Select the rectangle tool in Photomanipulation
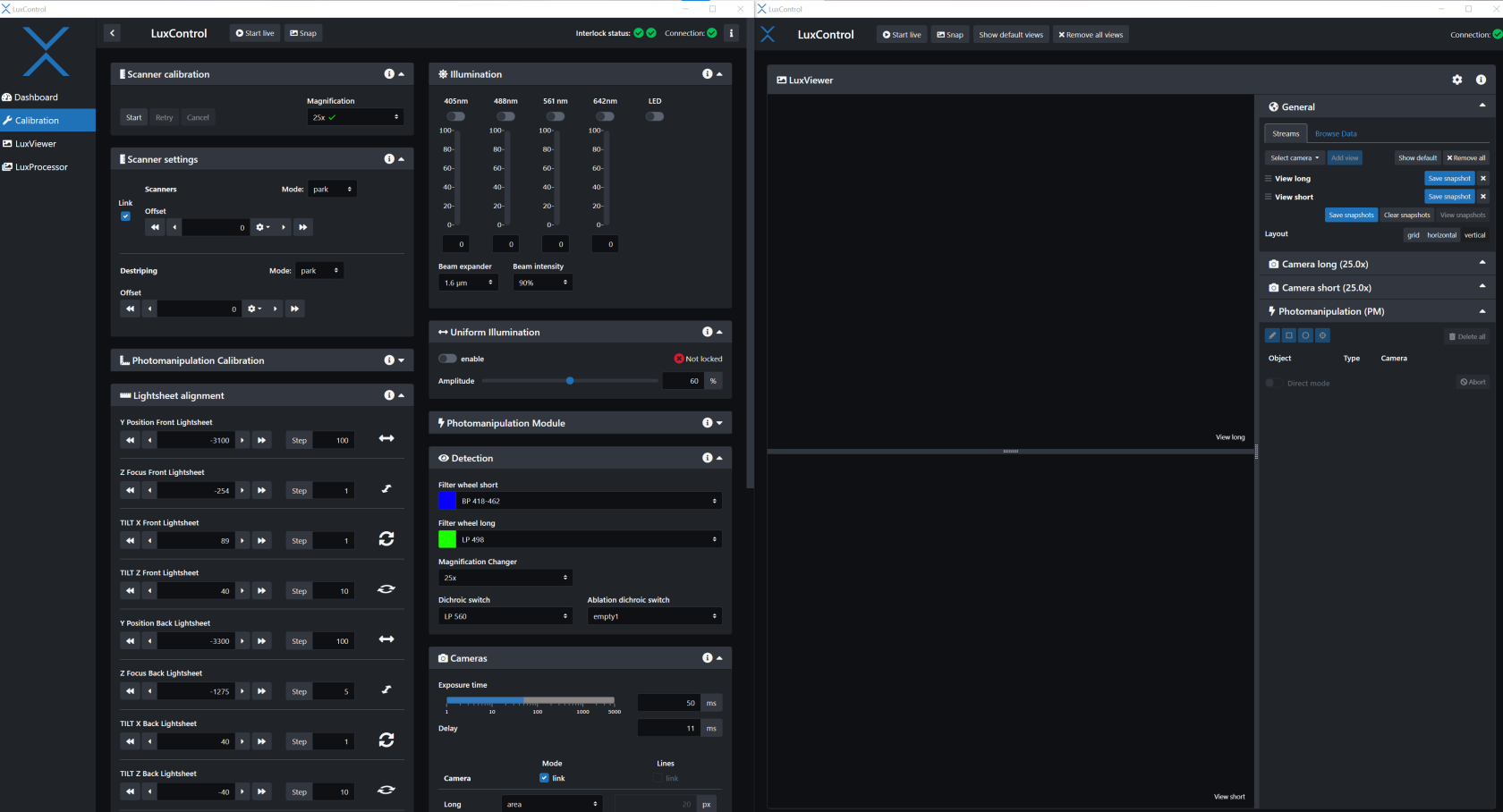 1289,335
